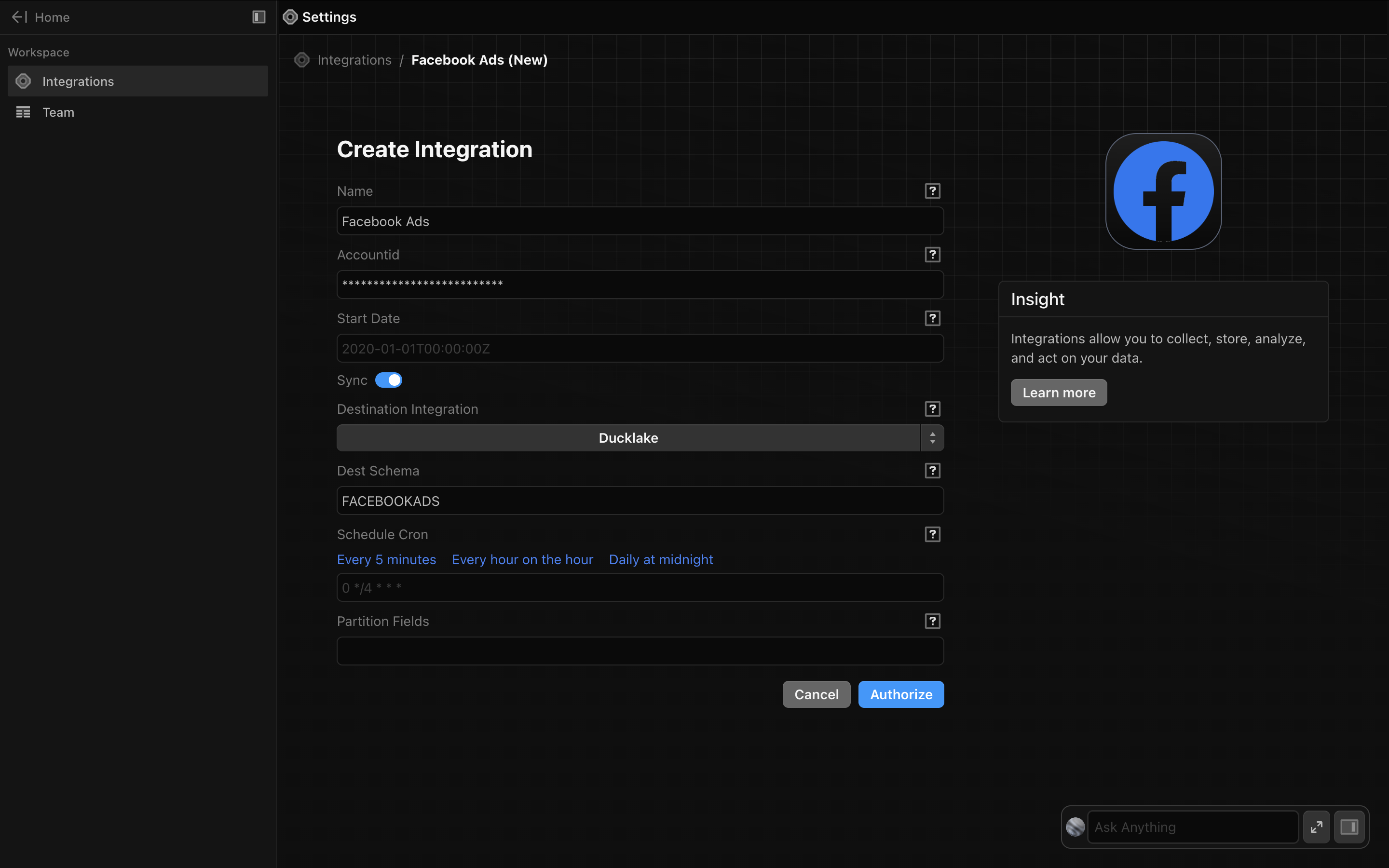Click the Dest Schema help icon
1389x868 pixels.
tap(932, 471)
